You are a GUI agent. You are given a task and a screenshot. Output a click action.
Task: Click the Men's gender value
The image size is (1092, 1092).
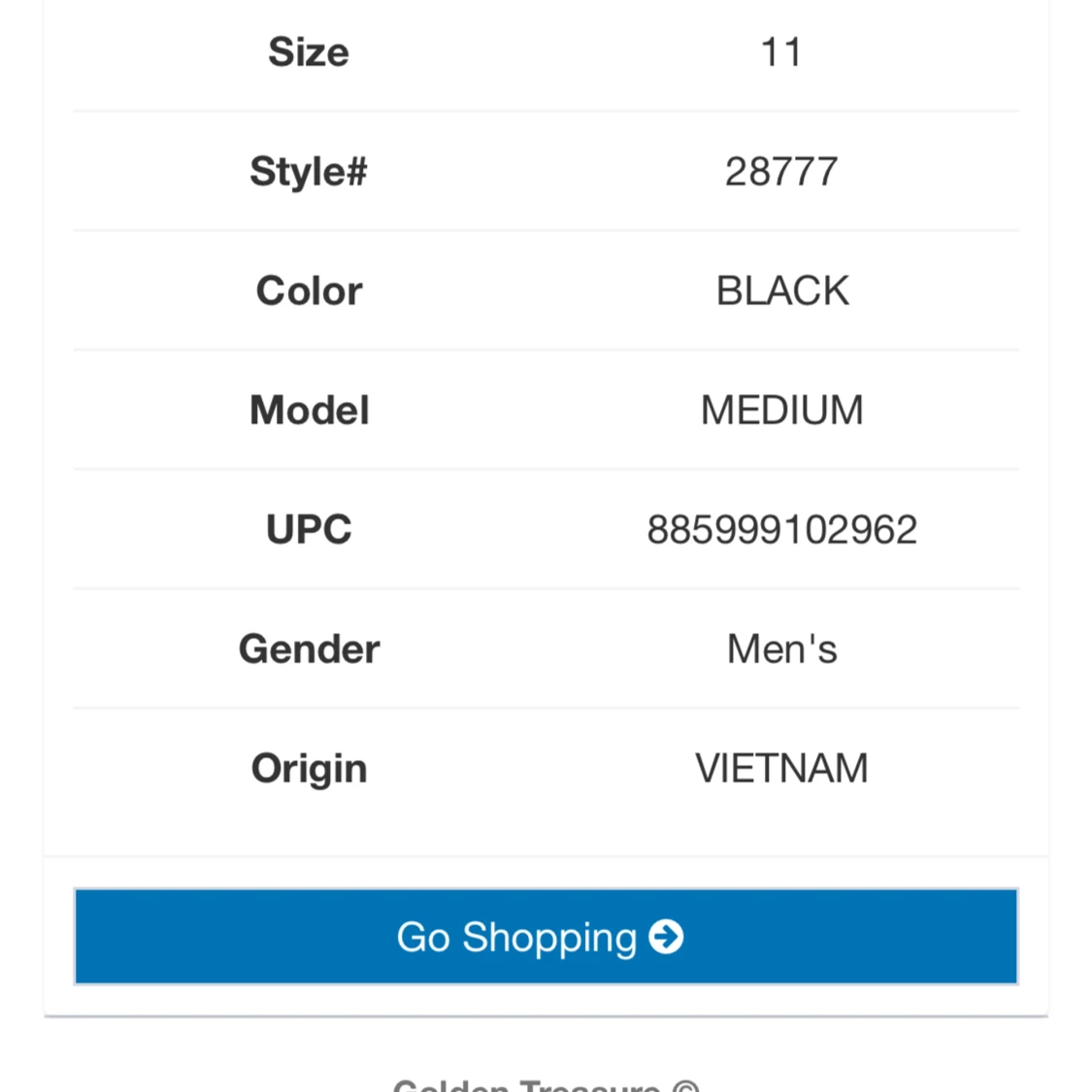click(x=782, y=649)
